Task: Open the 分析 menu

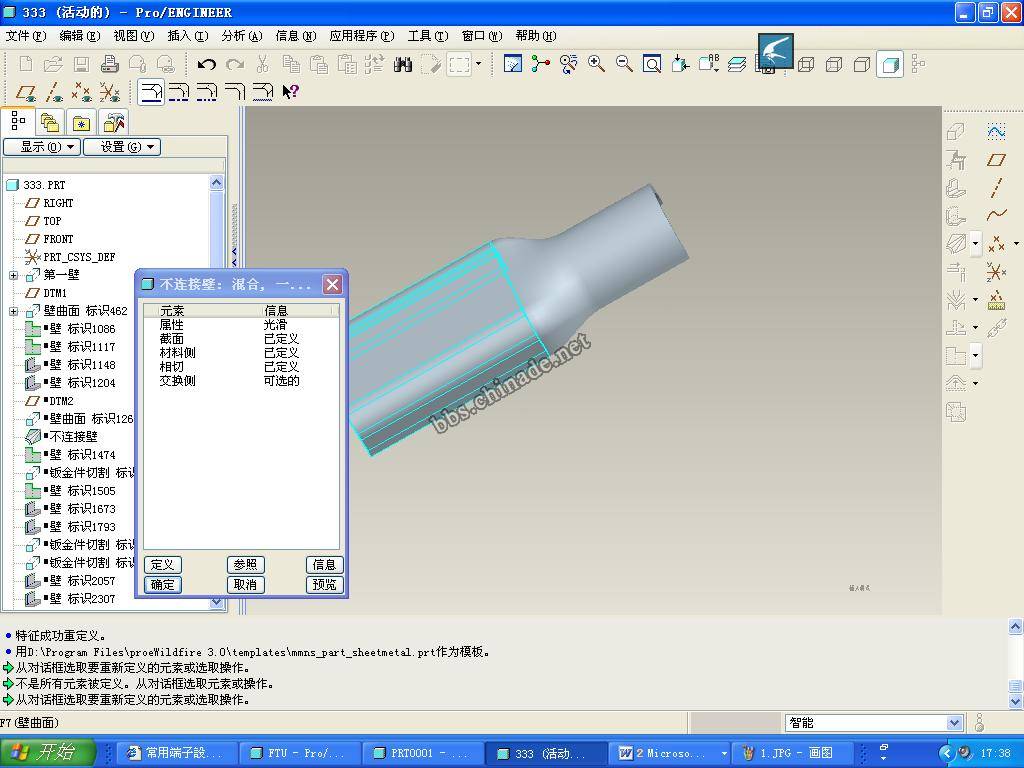Action: (x=241, y=36)
